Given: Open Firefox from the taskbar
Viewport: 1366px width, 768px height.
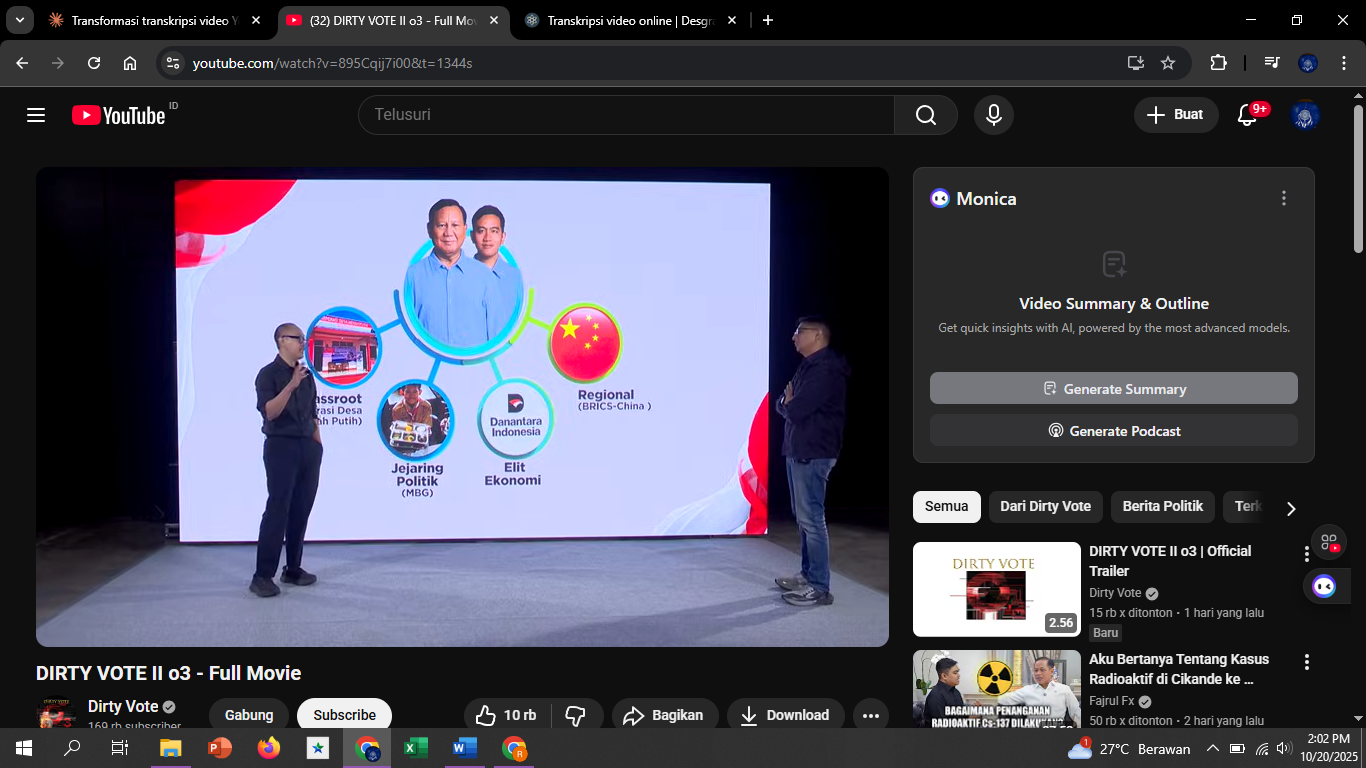Looking at the screenshot, I should (x=268, y=748).
